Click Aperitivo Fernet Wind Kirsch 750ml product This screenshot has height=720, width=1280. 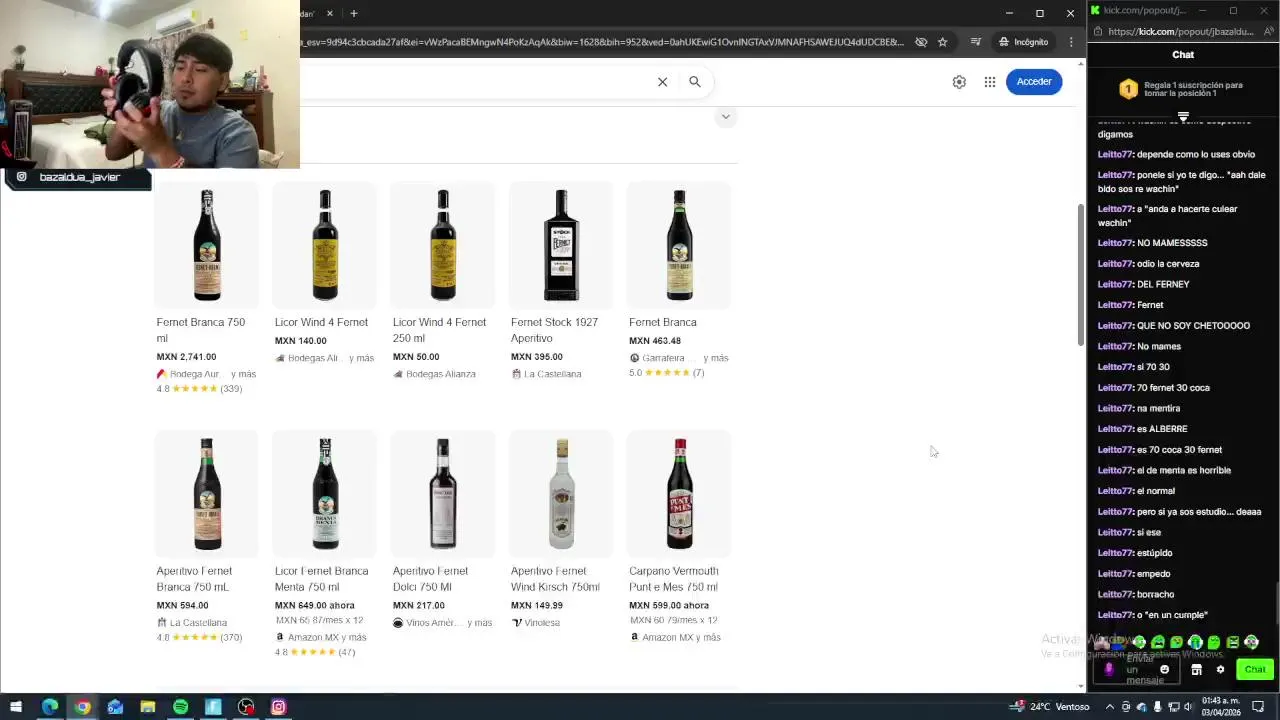pos(561,530)
